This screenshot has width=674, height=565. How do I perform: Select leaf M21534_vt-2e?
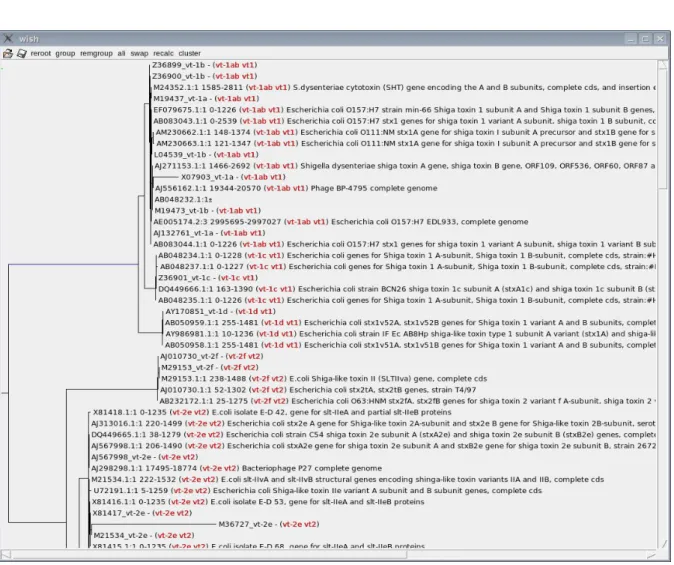(x=121, y=534)
